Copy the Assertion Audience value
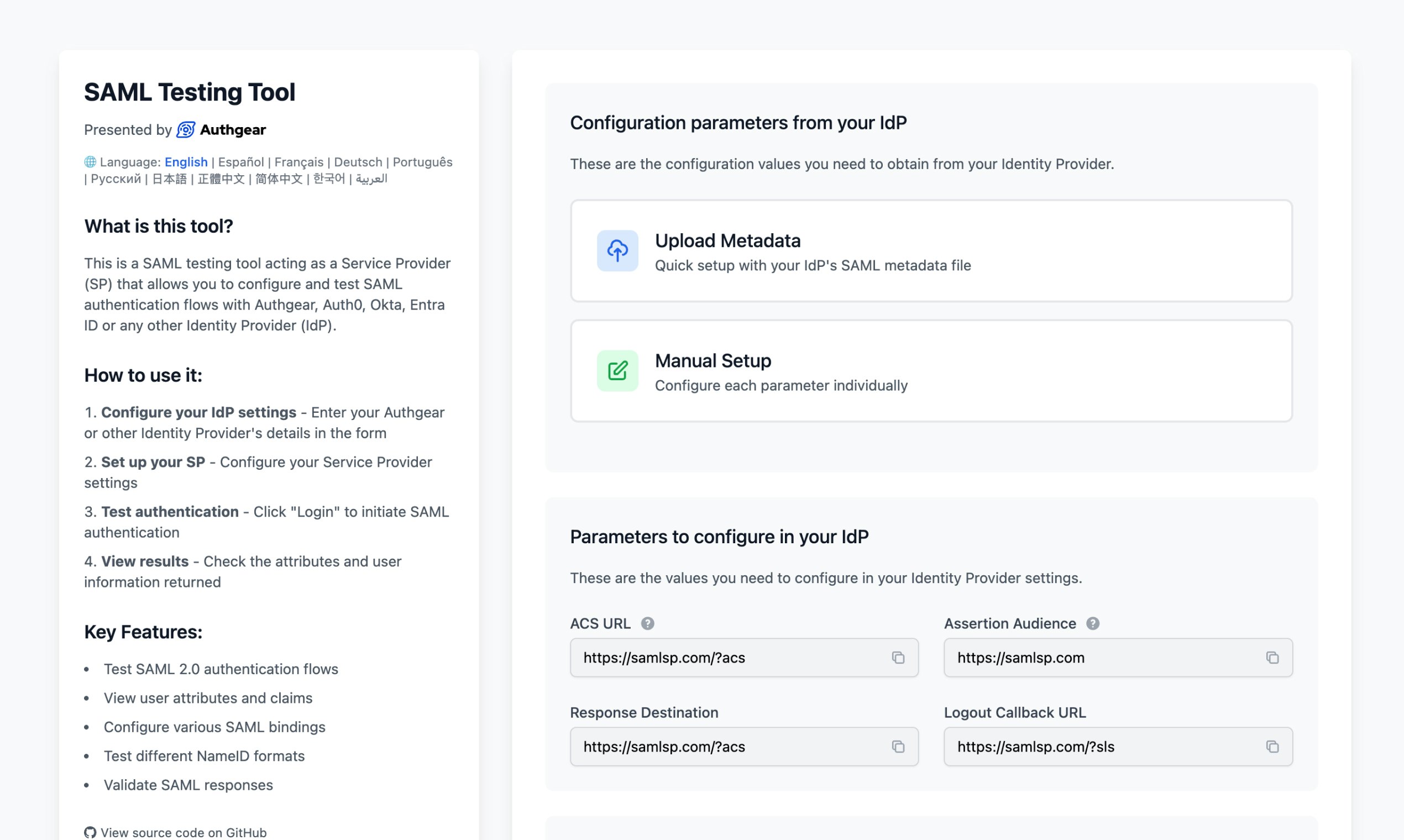 (x=1272, y=657)
